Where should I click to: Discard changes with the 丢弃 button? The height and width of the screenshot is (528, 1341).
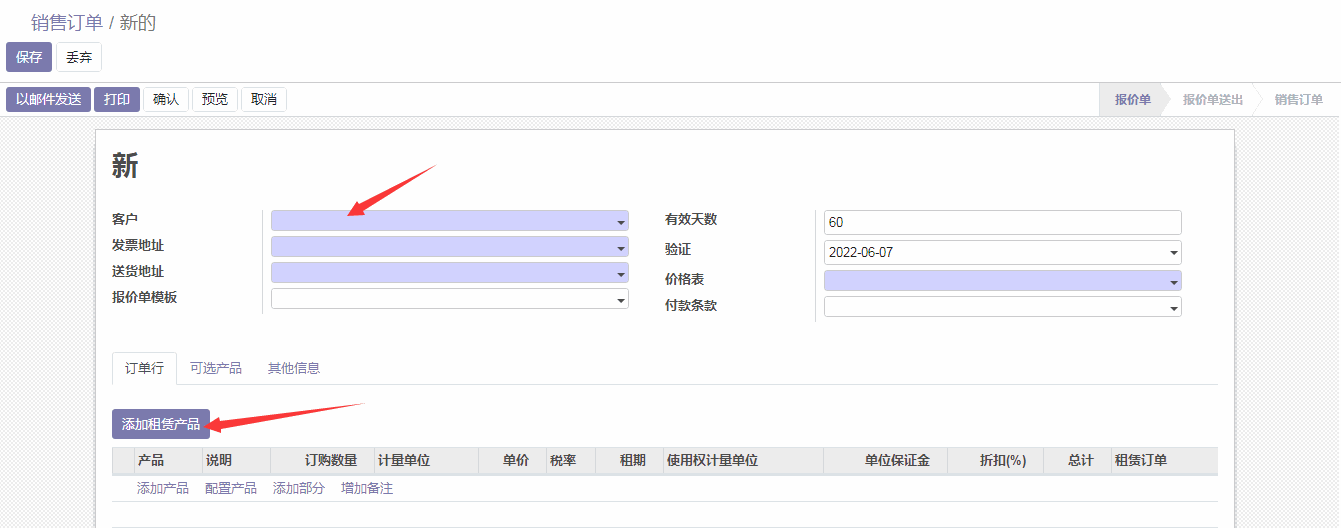[x=79, y=57]
